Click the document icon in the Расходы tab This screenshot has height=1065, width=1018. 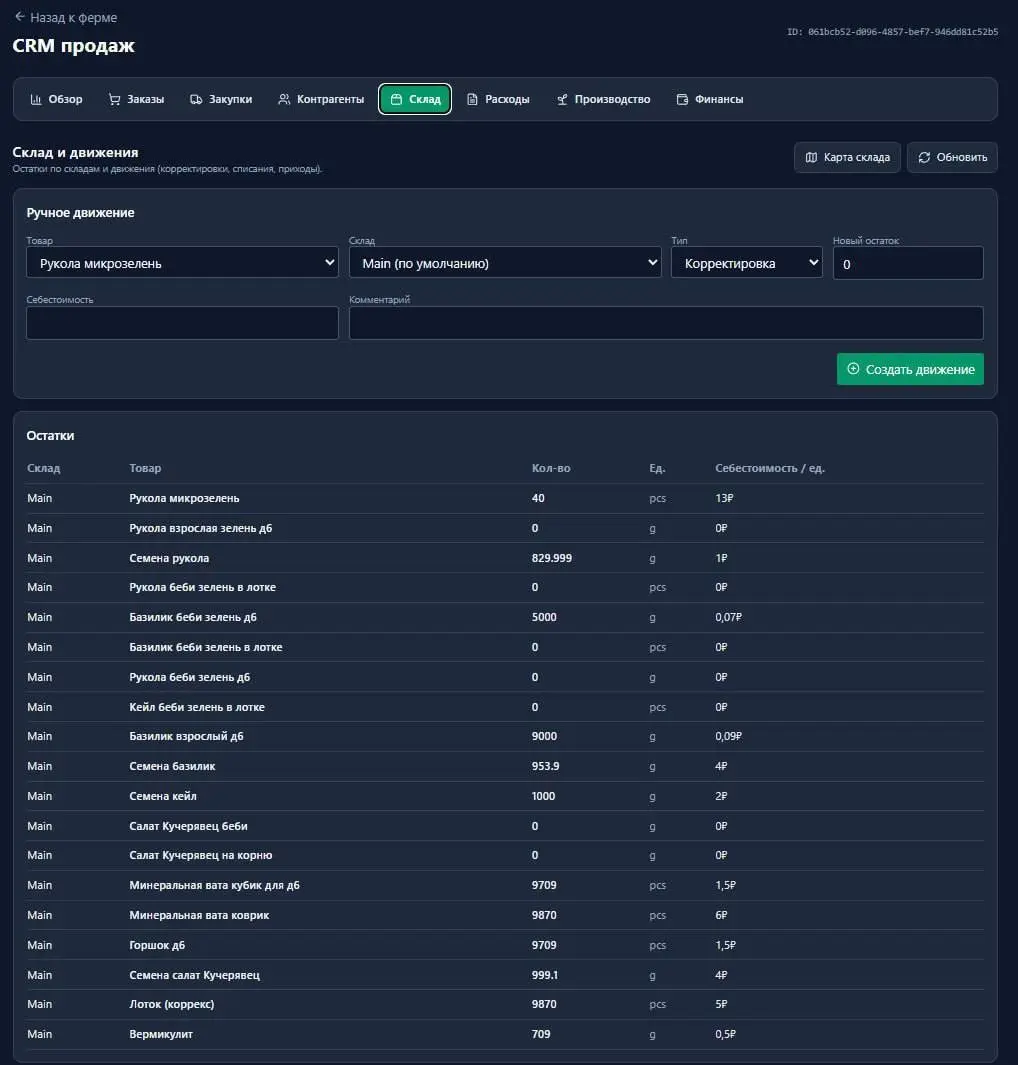(x=473, y=99)
